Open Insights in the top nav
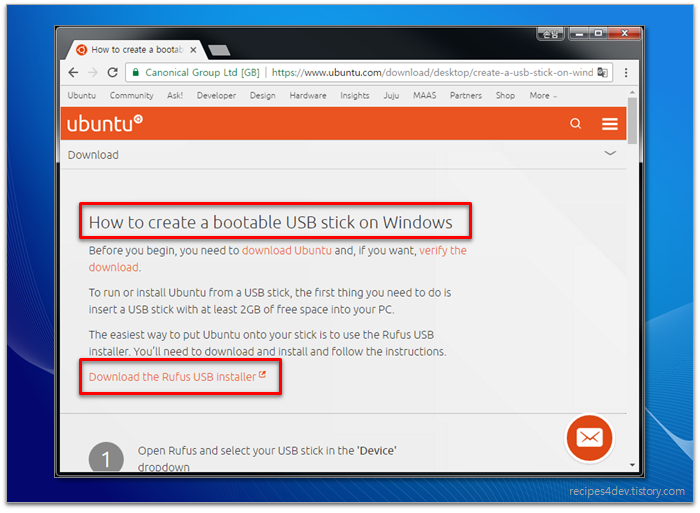Screen dimensions: 700x513 coord(354,96)
